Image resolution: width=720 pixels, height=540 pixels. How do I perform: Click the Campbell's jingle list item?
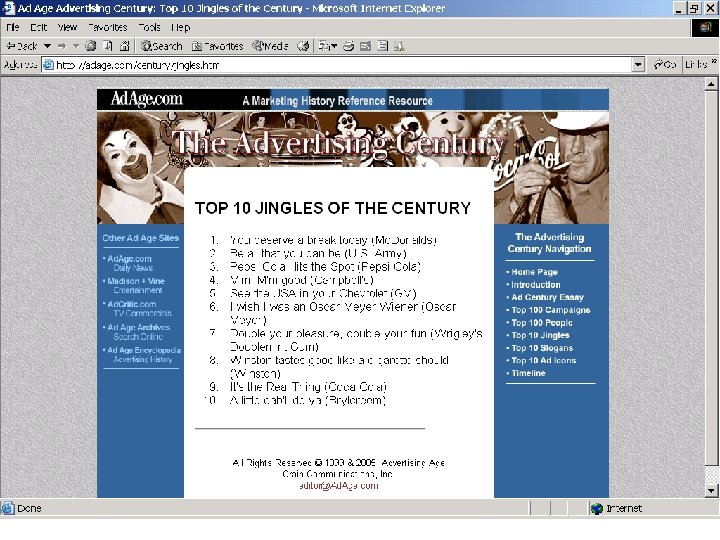[302, 280]
